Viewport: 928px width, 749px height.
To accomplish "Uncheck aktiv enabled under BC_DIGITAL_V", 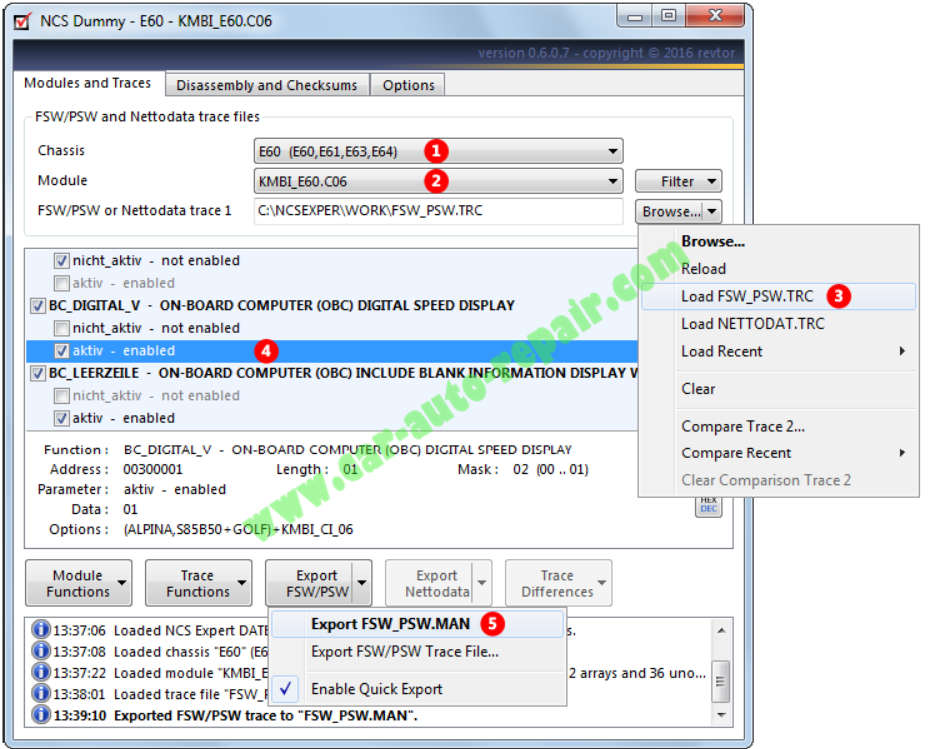I will point(61,351).
